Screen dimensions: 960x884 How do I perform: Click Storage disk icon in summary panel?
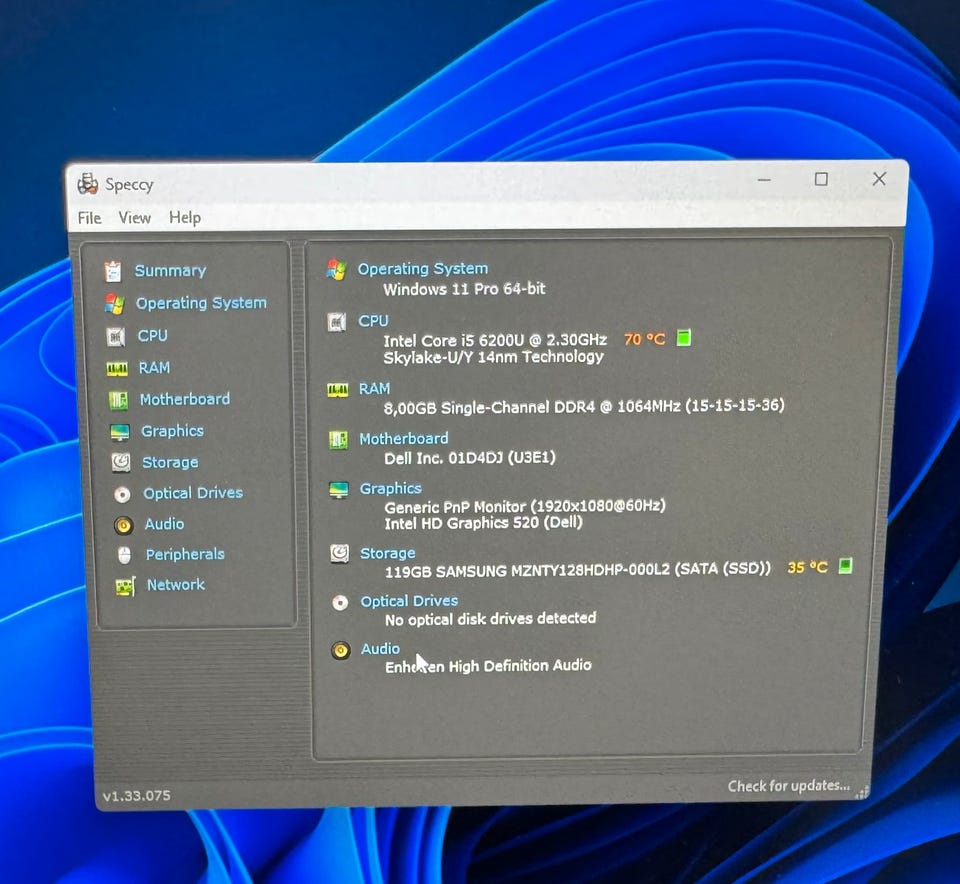340,553
